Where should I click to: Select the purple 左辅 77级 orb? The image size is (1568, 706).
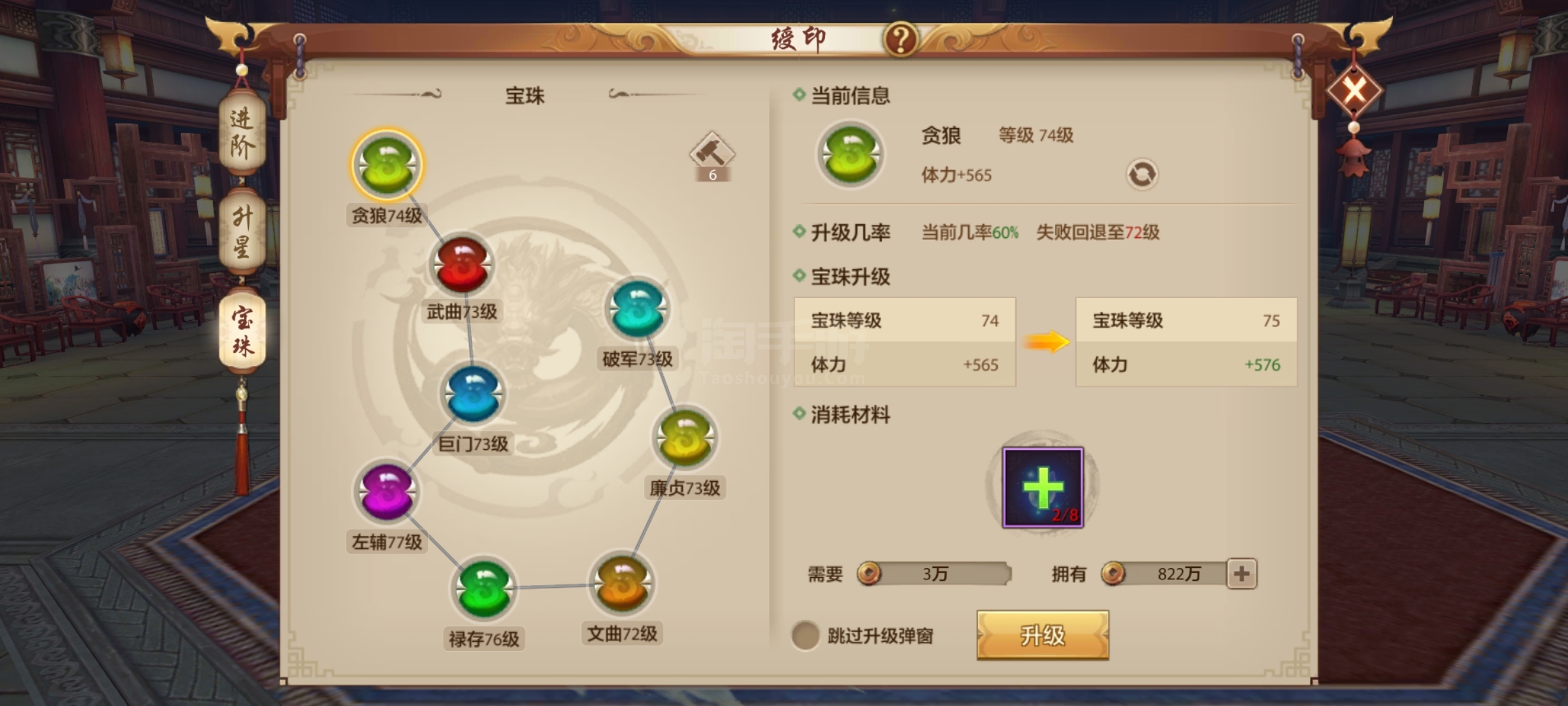(386, 492)
